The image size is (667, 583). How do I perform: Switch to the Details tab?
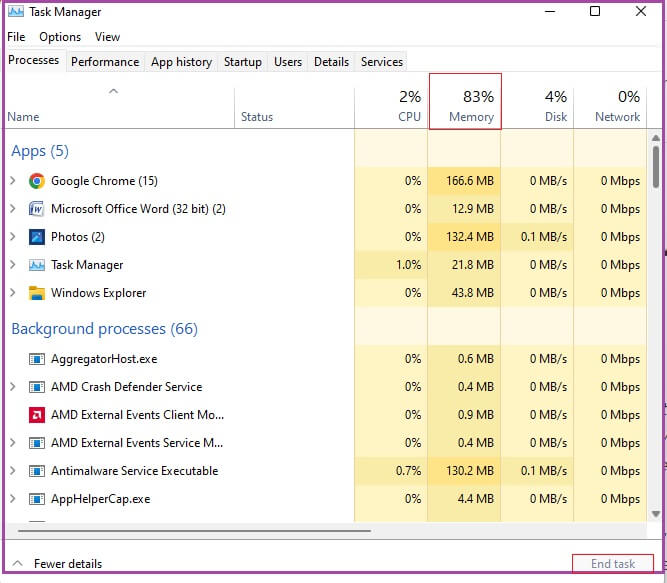[x=331, y=62]
